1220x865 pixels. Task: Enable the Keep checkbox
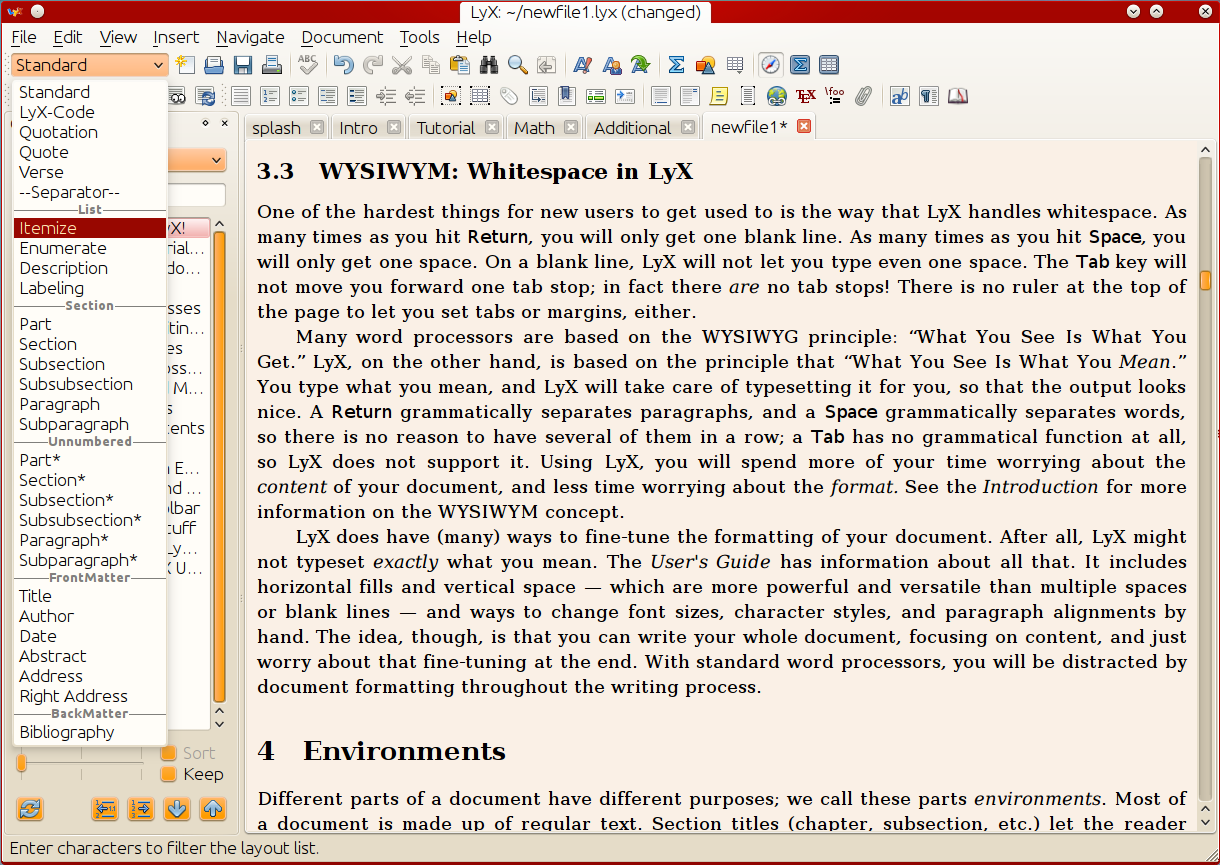tap(169, 774)
